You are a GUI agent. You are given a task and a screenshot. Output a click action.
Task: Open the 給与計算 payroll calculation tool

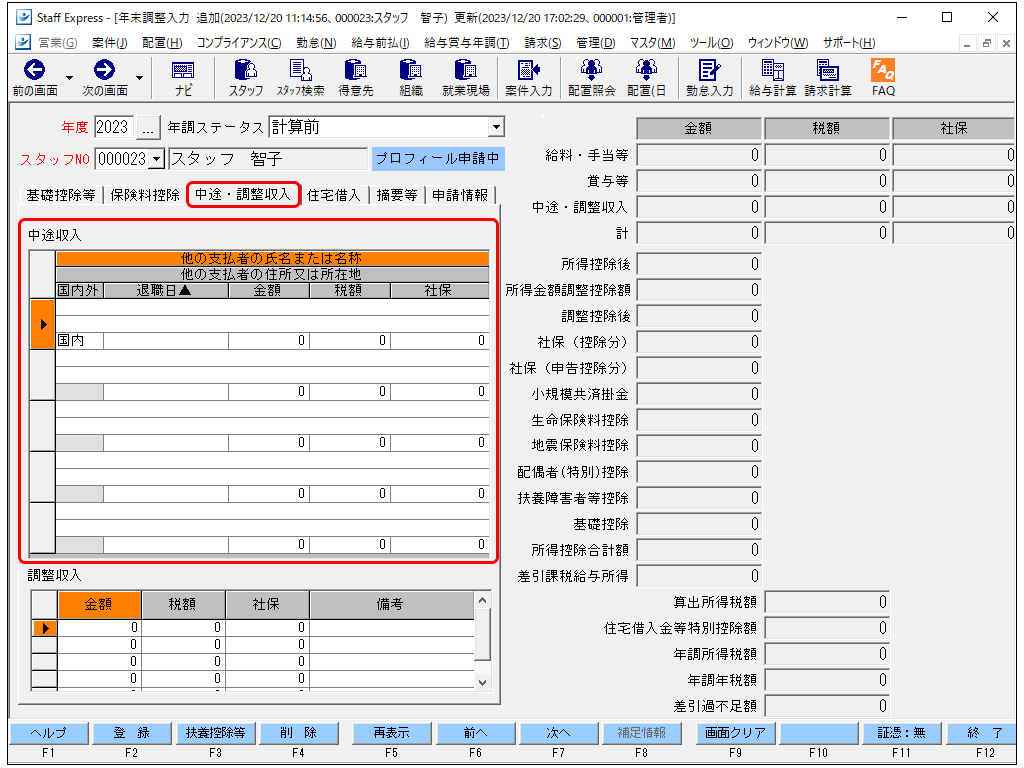click(x=770, y=77)
